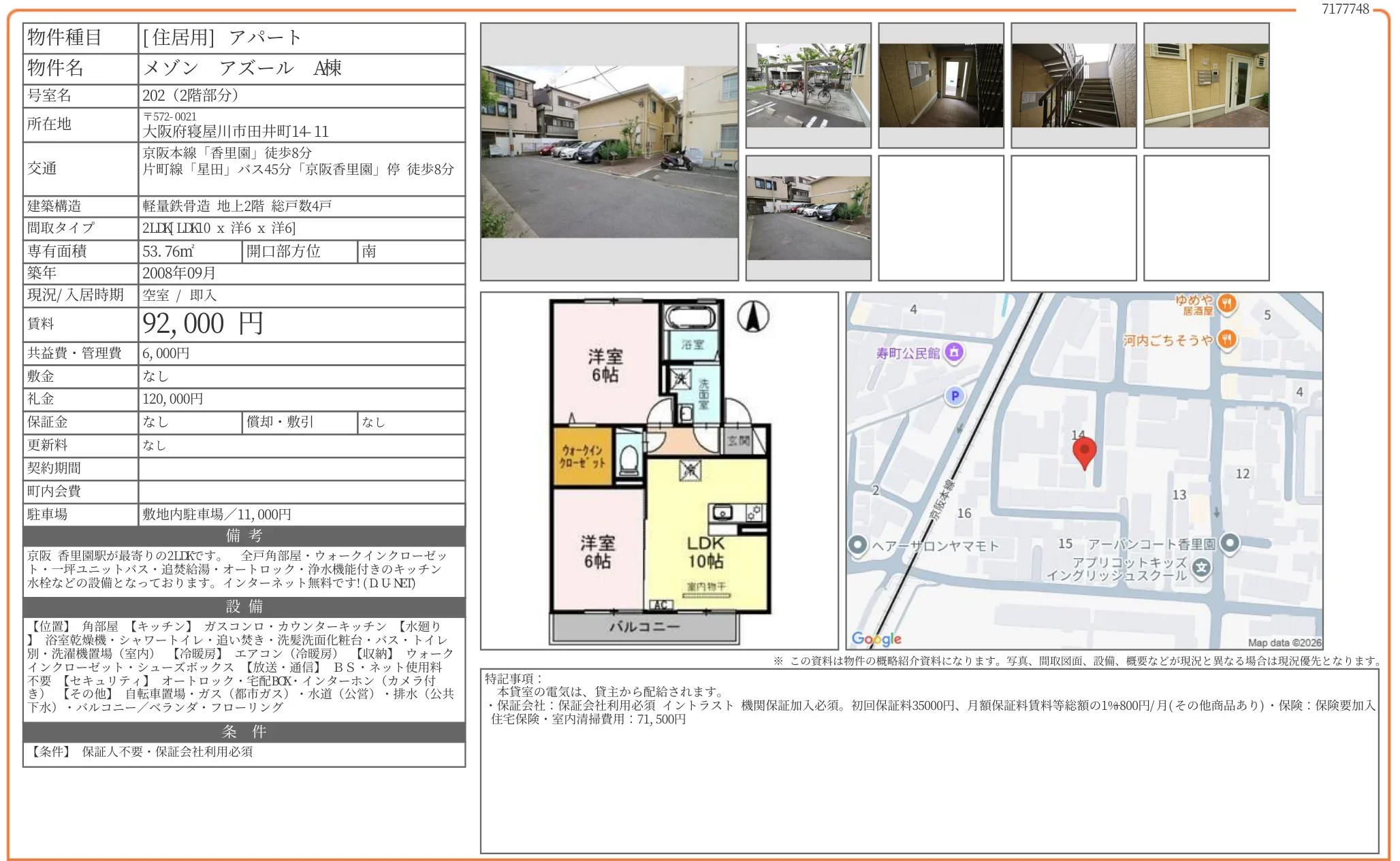The height and width of the screenshot is (861, 1400).
Task: Click the north compass arrow on floor plan
Action: click(x=753, y=316)
